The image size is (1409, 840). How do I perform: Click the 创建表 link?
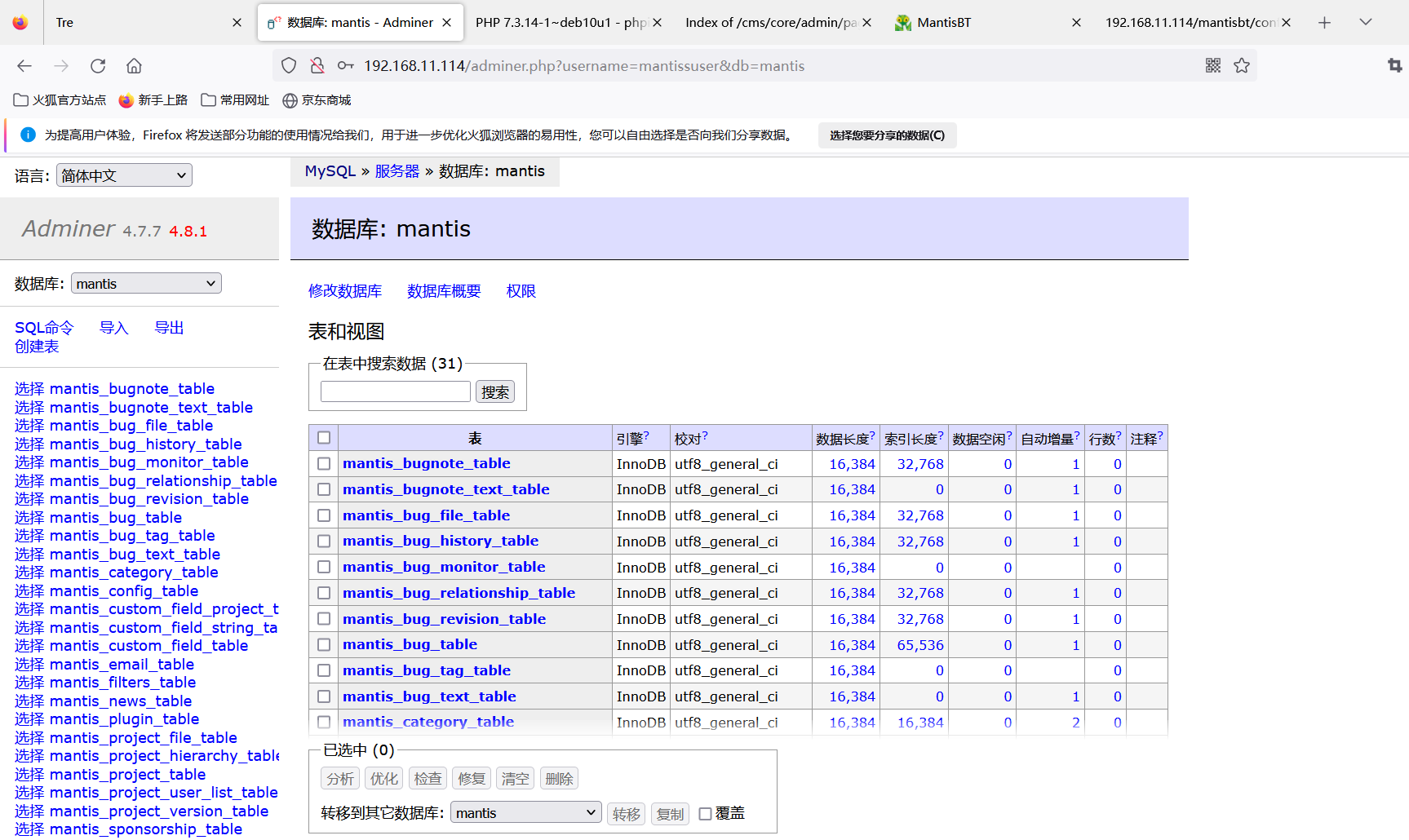click(37, 347)
